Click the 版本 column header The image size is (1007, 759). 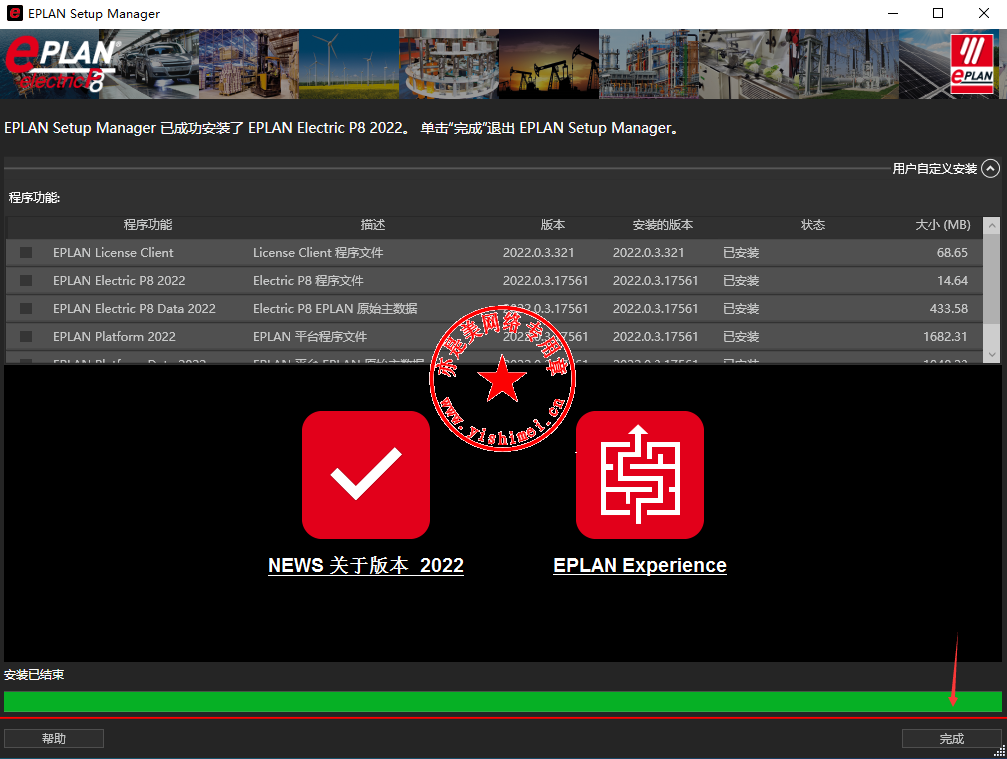pos(553,225)
